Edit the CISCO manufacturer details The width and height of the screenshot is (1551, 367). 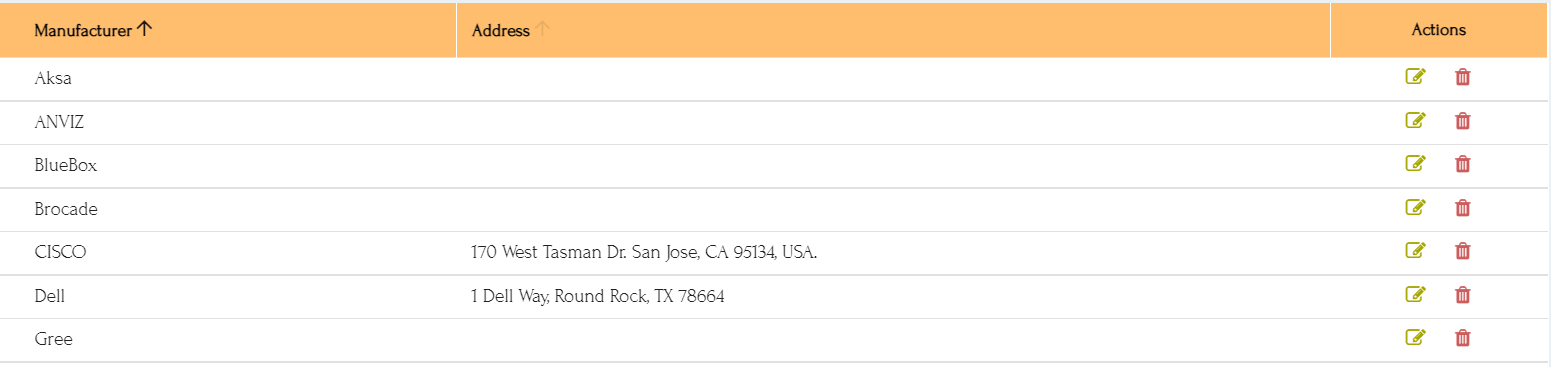click(1415, 251)
